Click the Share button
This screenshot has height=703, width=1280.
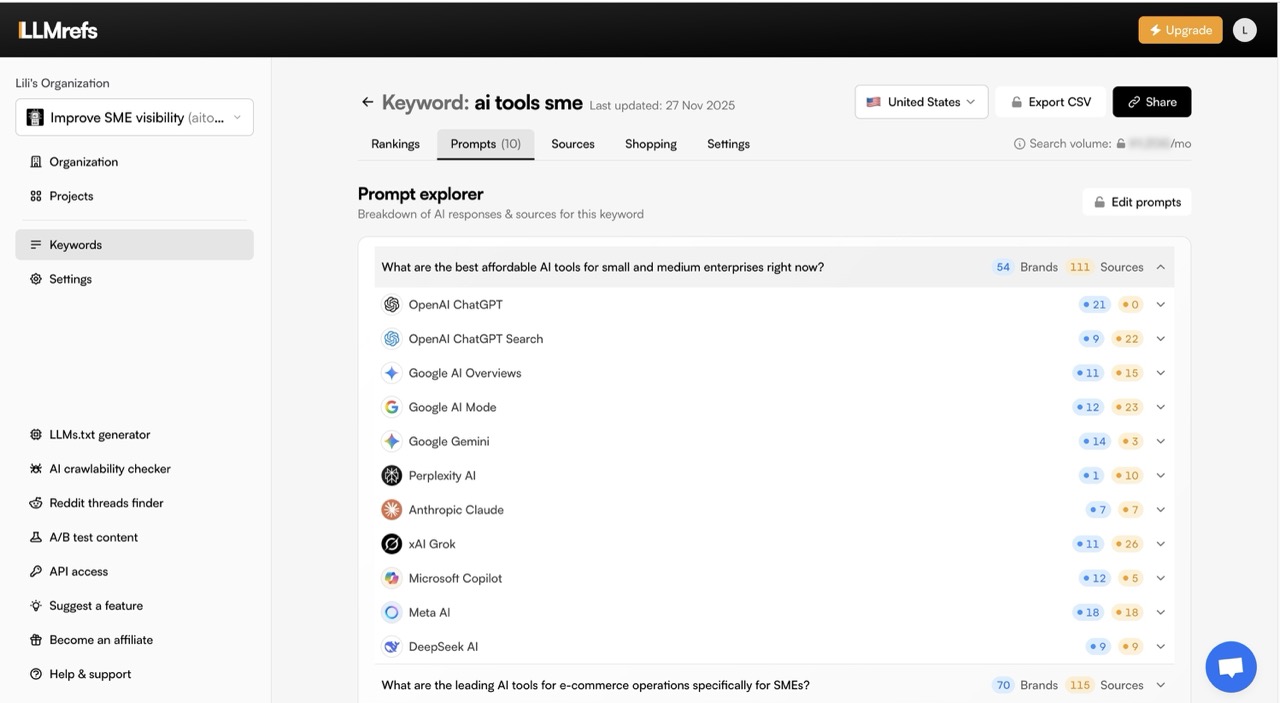pos(1151,101)
